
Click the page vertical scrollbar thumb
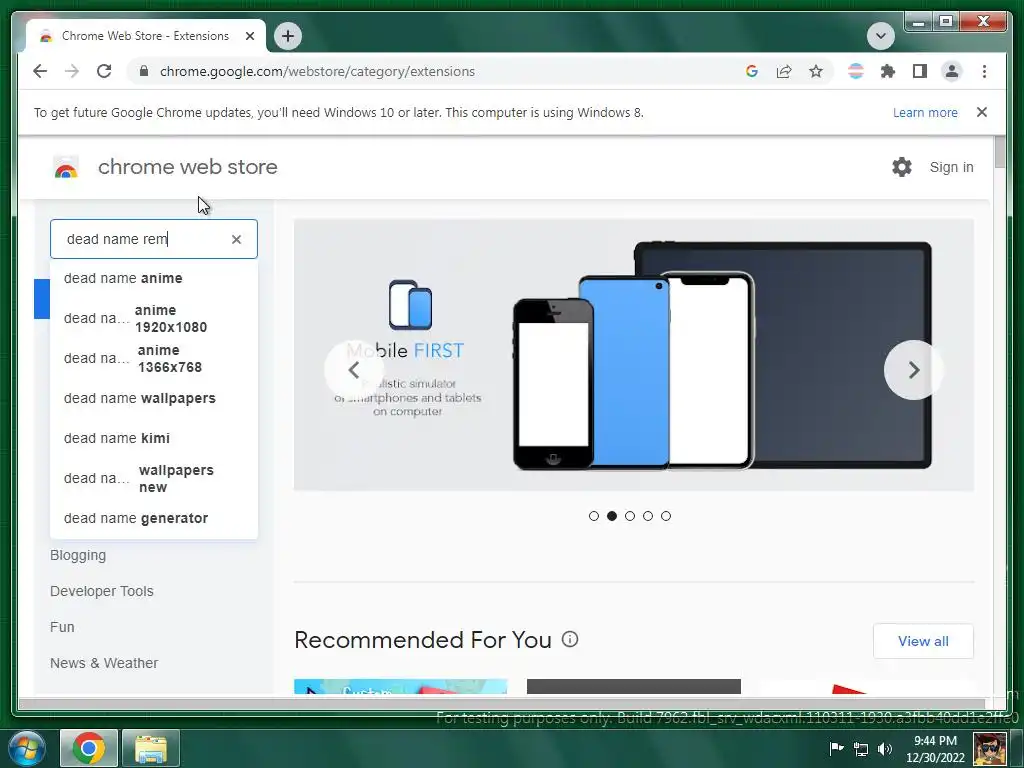[x=1000, y=152]
